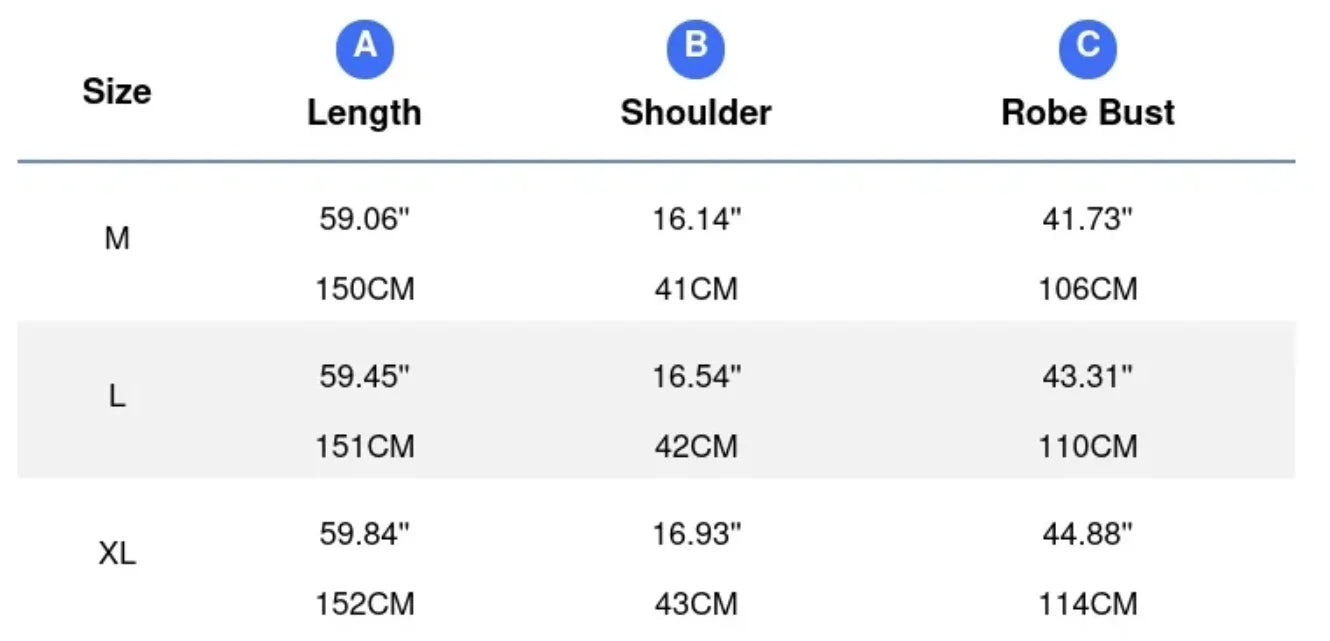Click the 43CM shoulder value
Screen dimensions: 1330x641
(x=696, y=605)
